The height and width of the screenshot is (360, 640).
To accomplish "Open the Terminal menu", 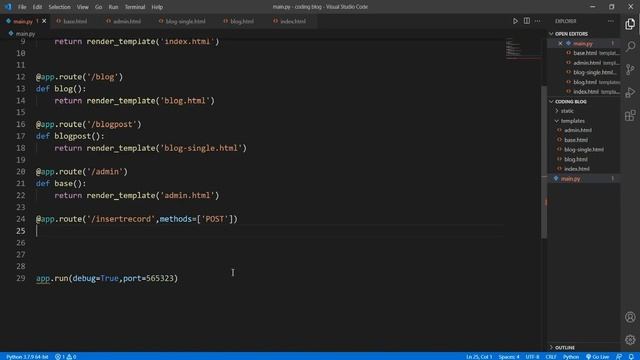I will coord(135,7).
